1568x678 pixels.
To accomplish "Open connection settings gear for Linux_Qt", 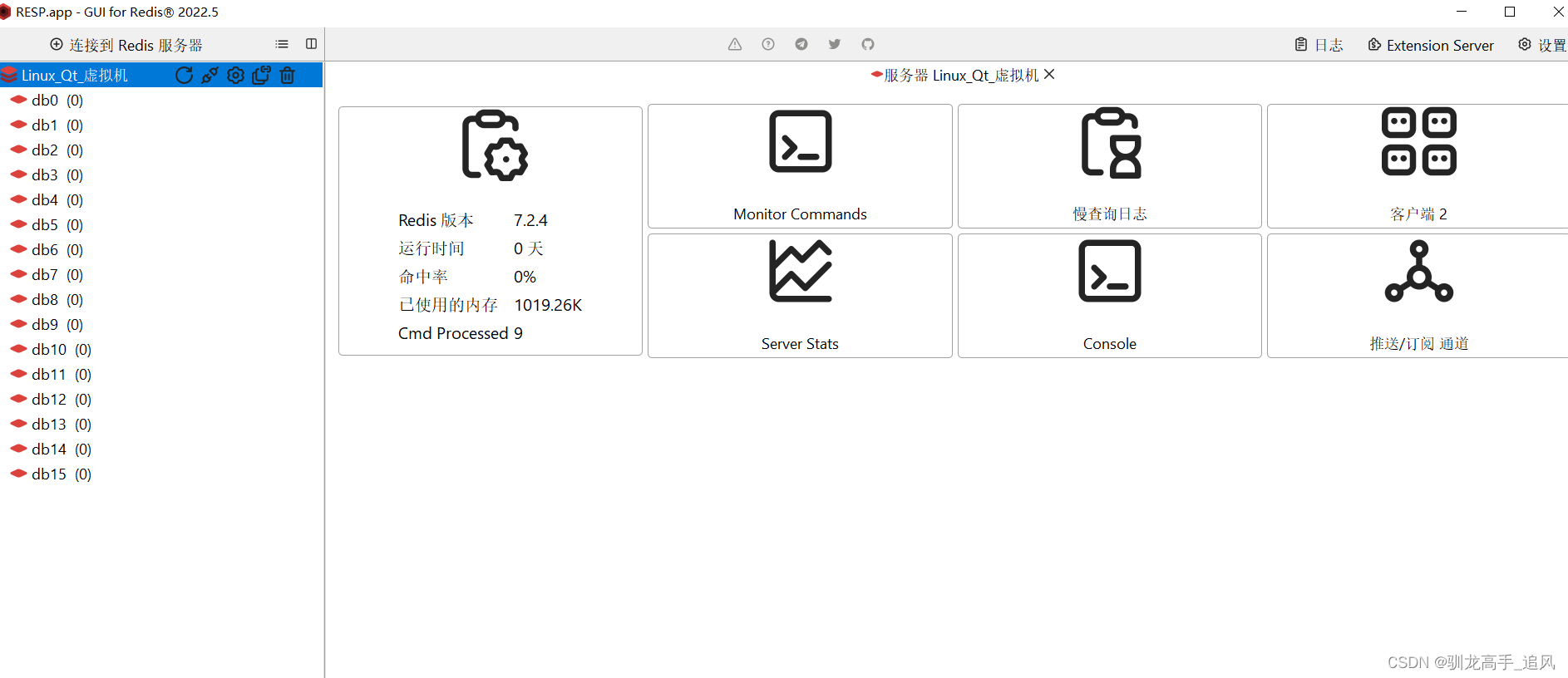I will pos(236,76).
